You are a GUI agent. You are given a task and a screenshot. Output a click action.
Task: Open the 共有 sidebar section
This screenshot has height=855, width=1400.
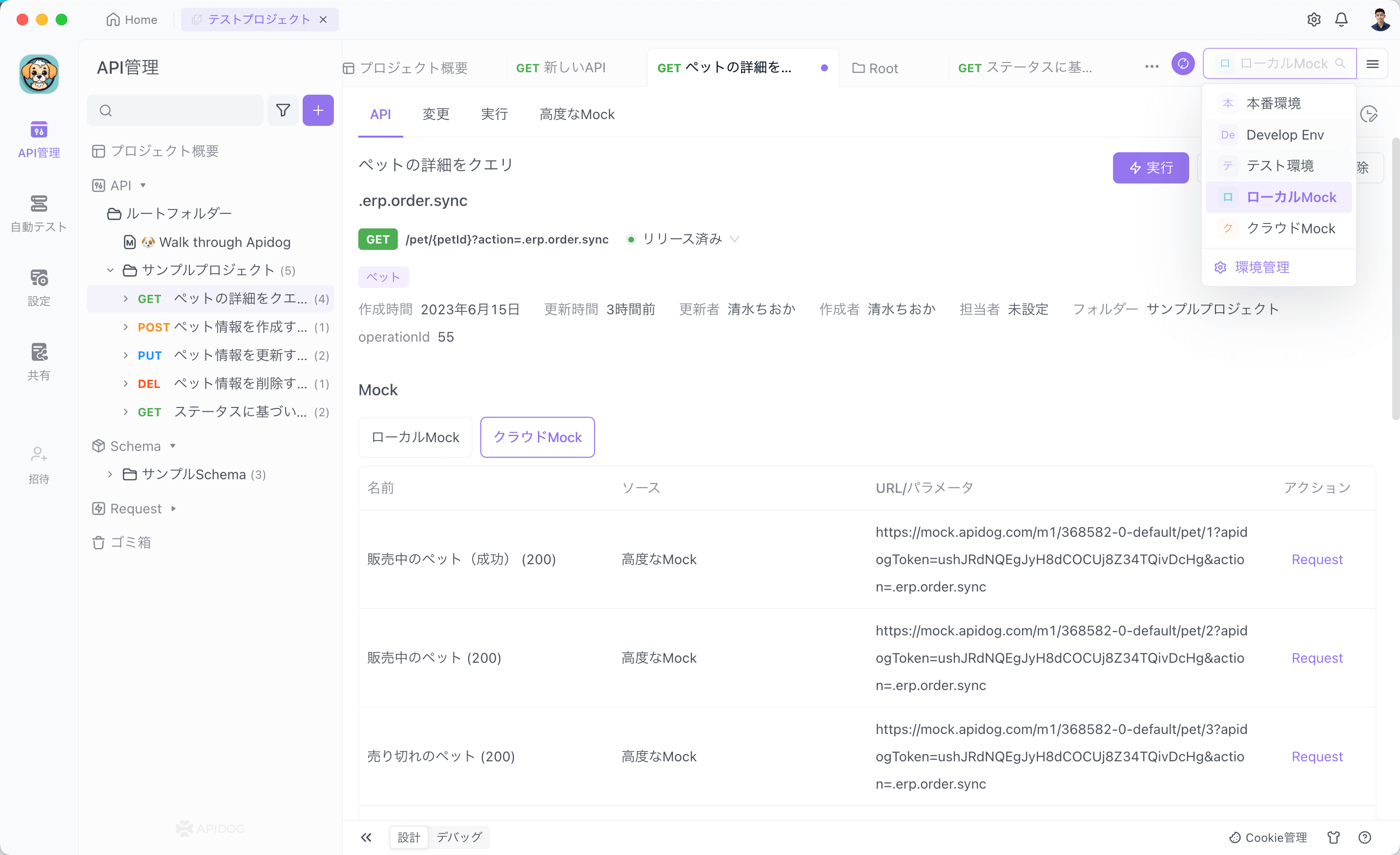click(39, 362)
